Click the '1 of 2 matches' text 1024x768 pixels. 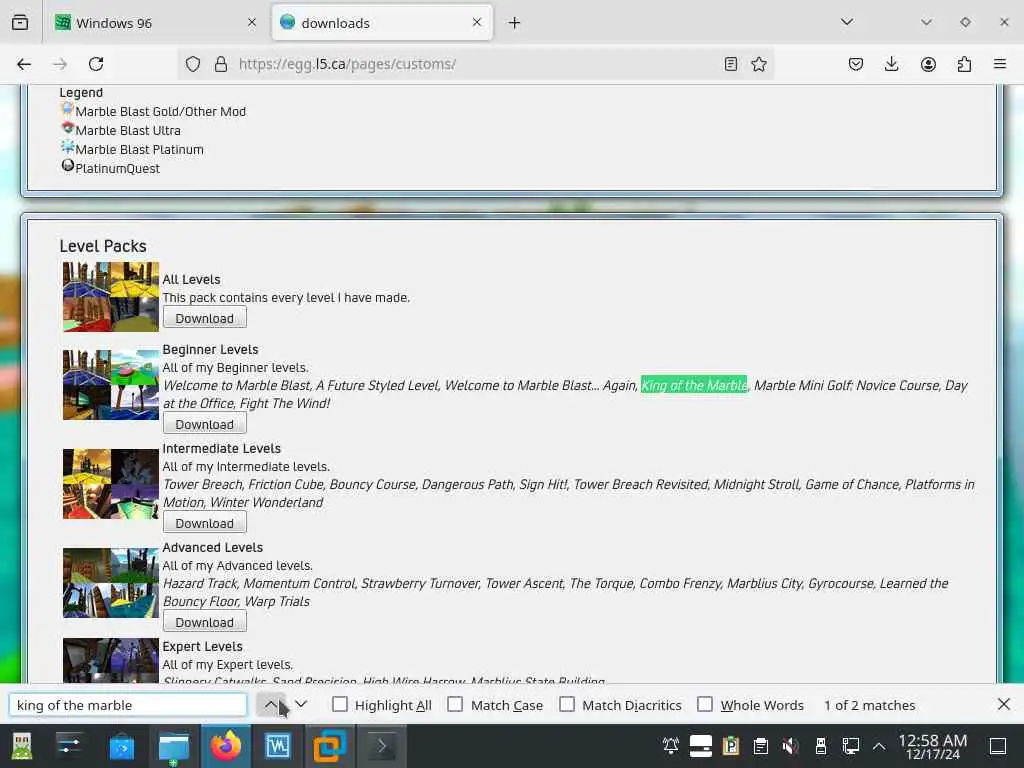(869, 705)
